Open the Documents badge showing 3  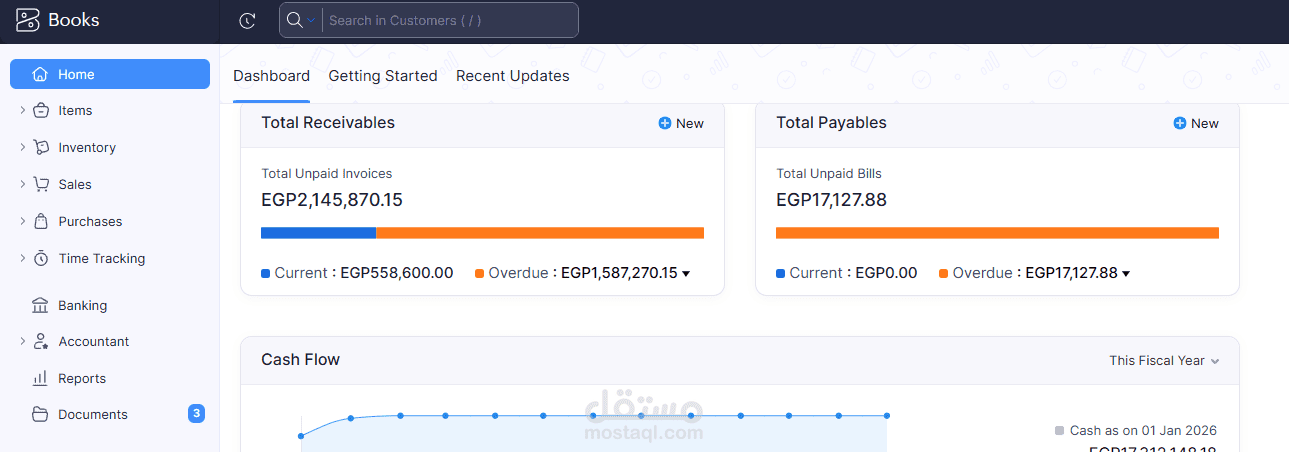click(196, 413)
